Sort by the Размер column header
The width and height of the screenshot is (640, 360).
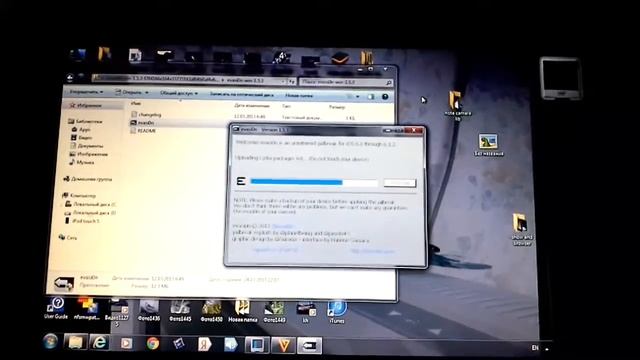tap(337, 107)
